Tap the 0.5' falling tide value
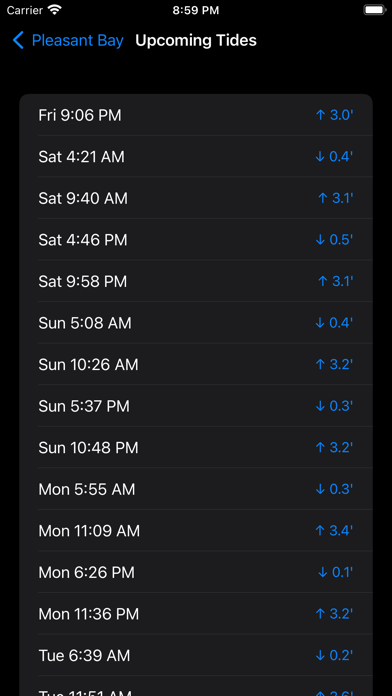This screenshot has width=392, height=696. (341, 240)
